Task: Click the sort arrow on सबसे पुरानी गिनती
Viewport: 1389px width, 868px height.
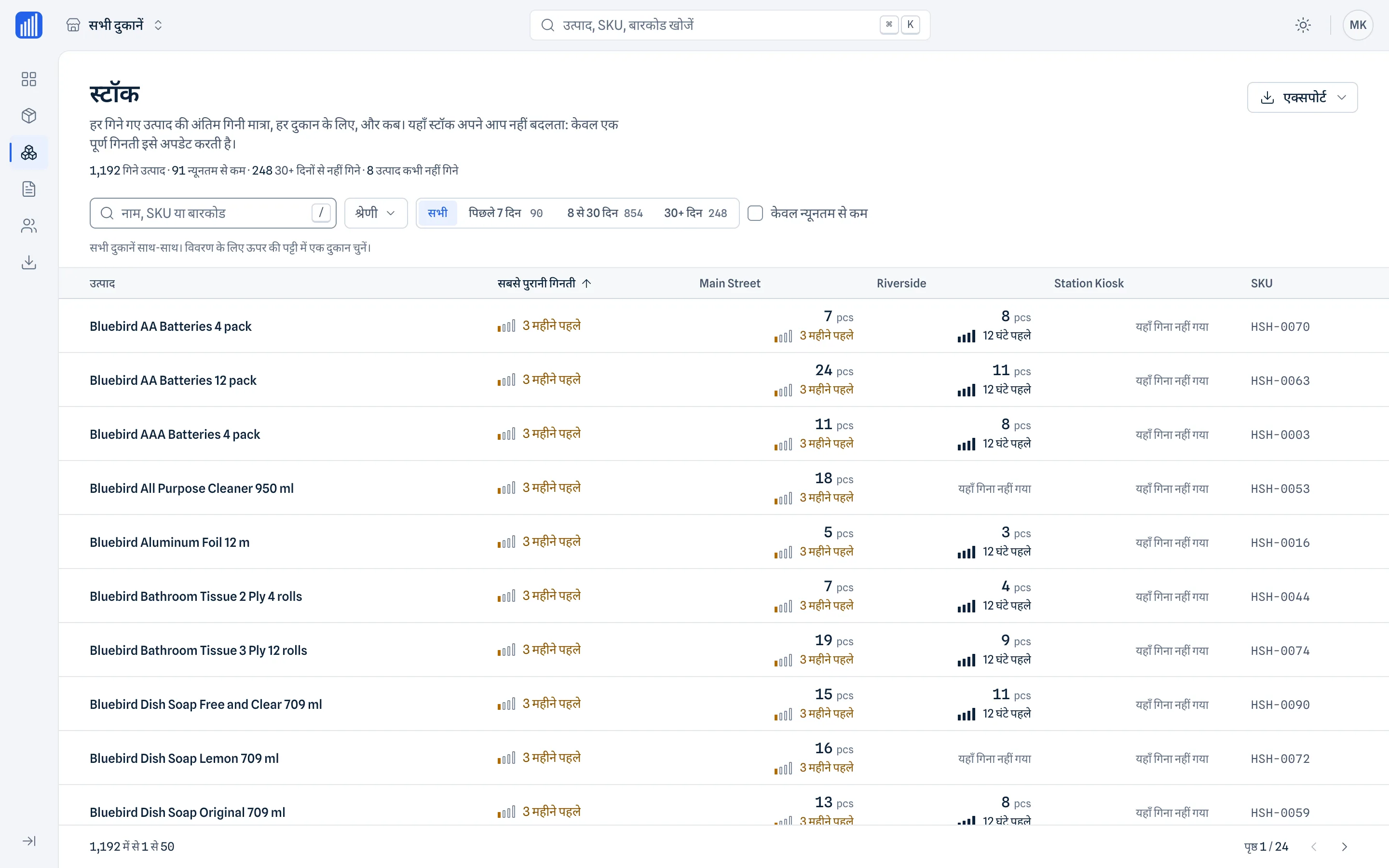Action: [x=586, y=284]
